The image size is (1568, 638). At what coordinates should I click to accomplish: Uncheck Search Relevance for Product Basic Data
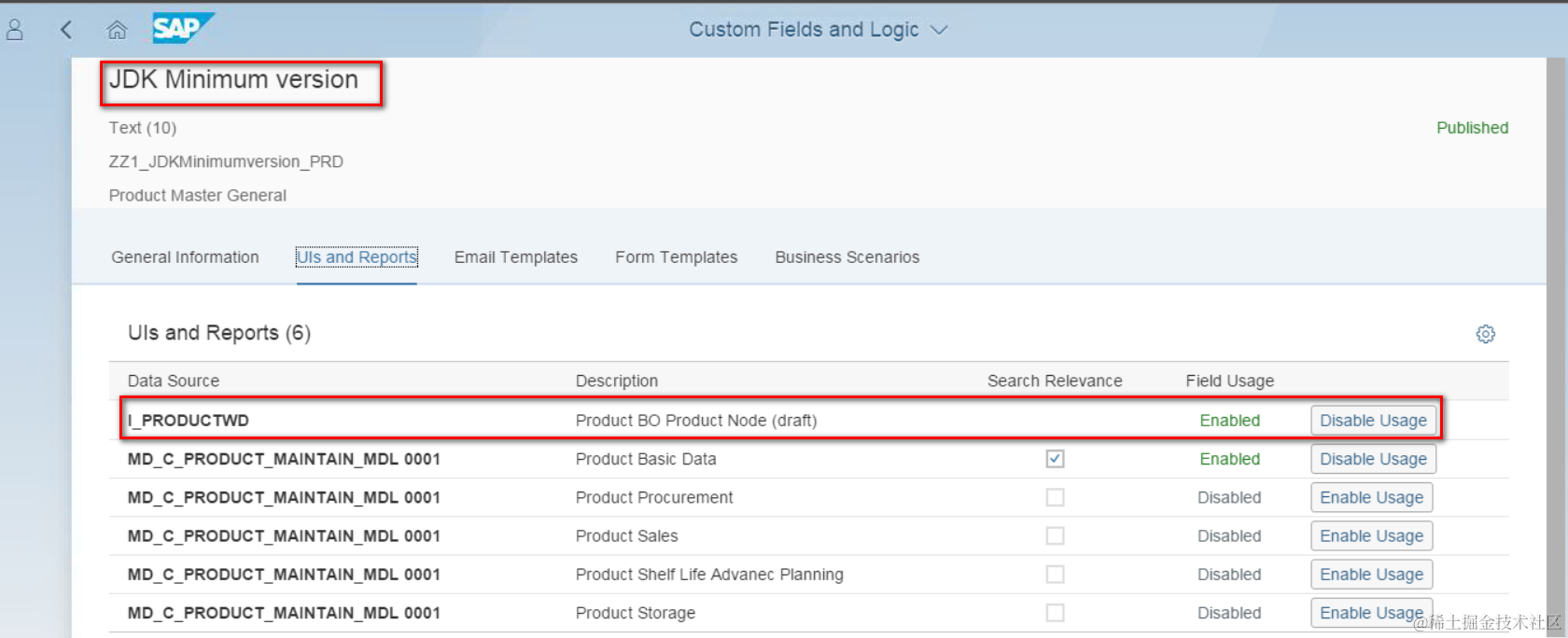[1055, 459]
